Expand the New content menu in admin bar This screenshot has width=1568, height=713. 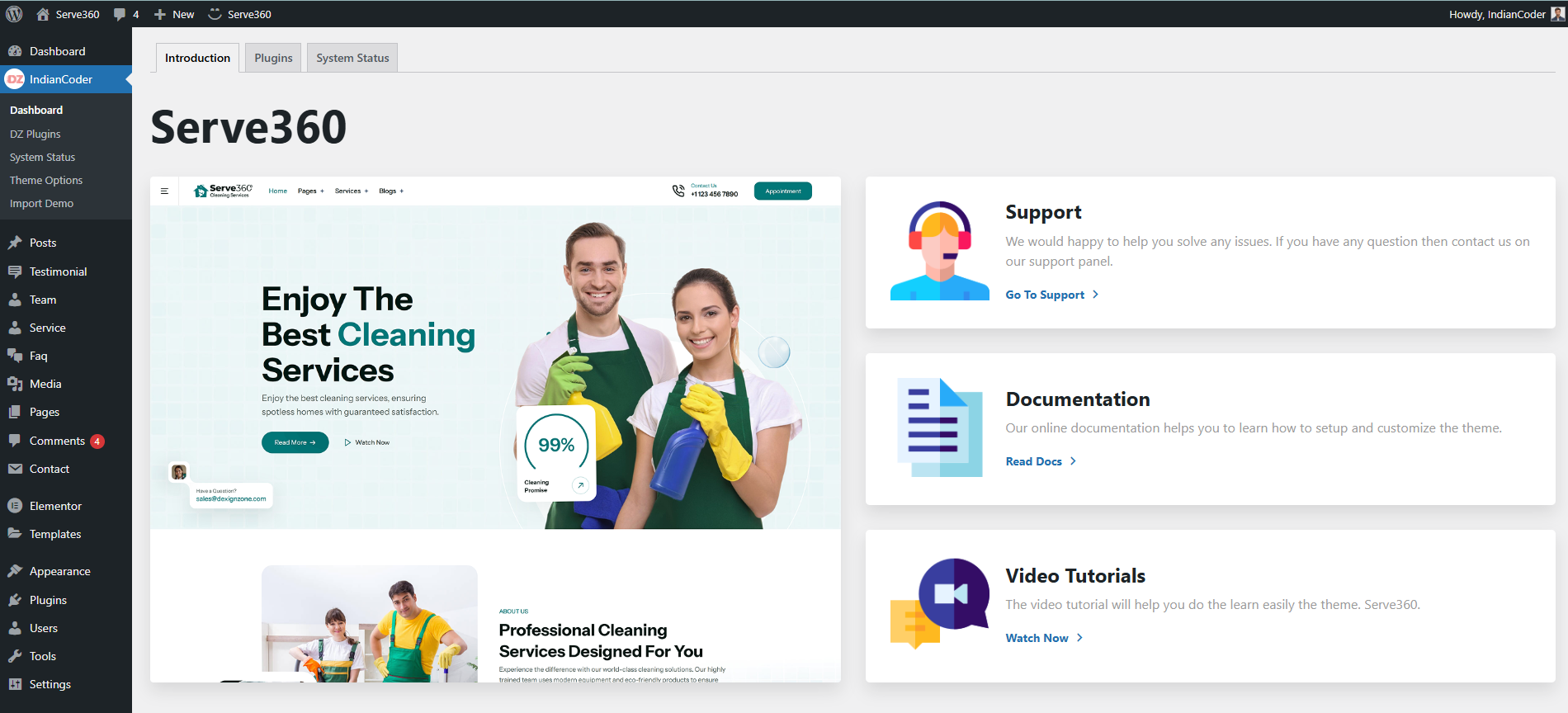click(174, 14)
